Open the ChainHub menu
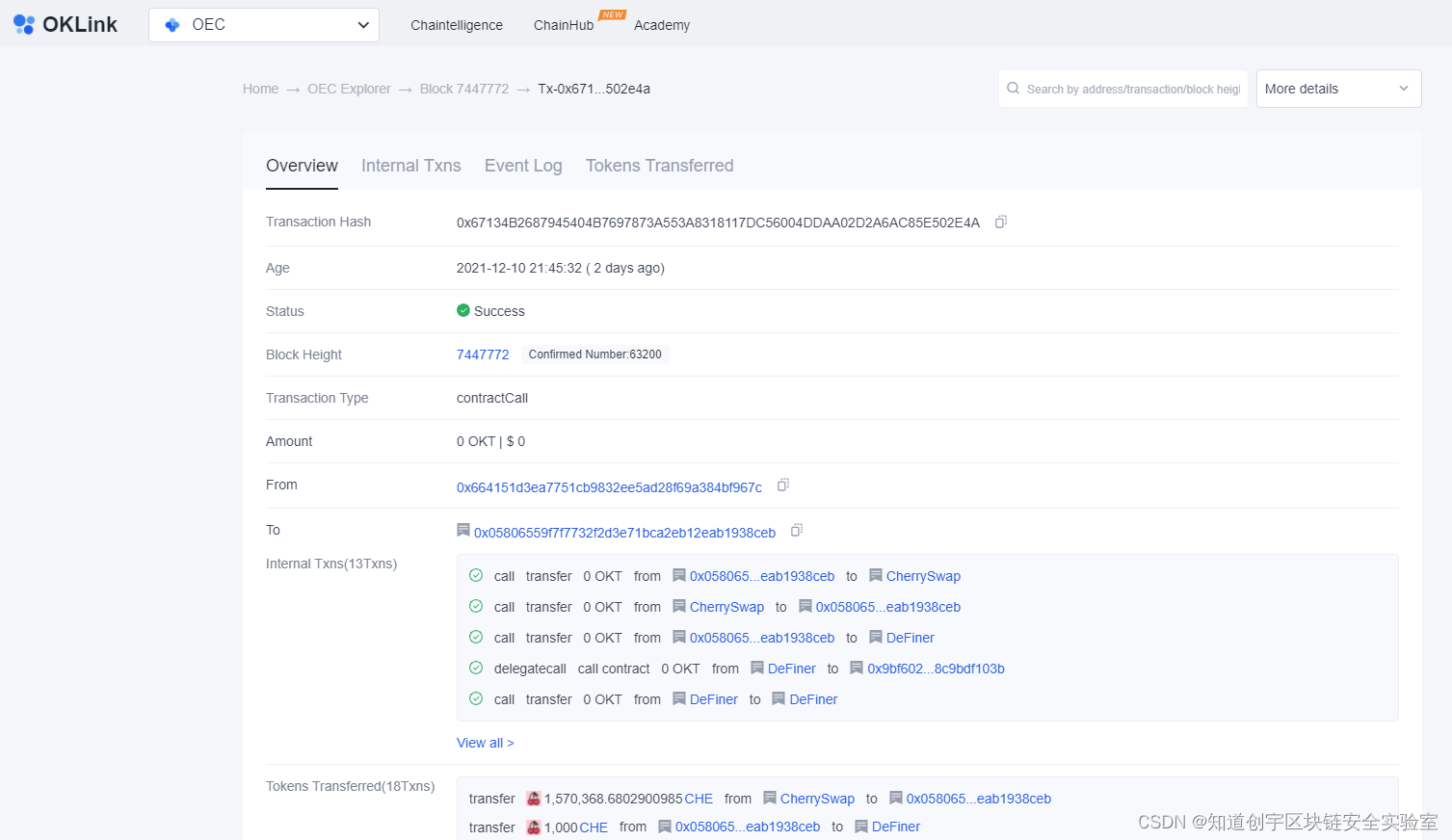 point(564,25)
